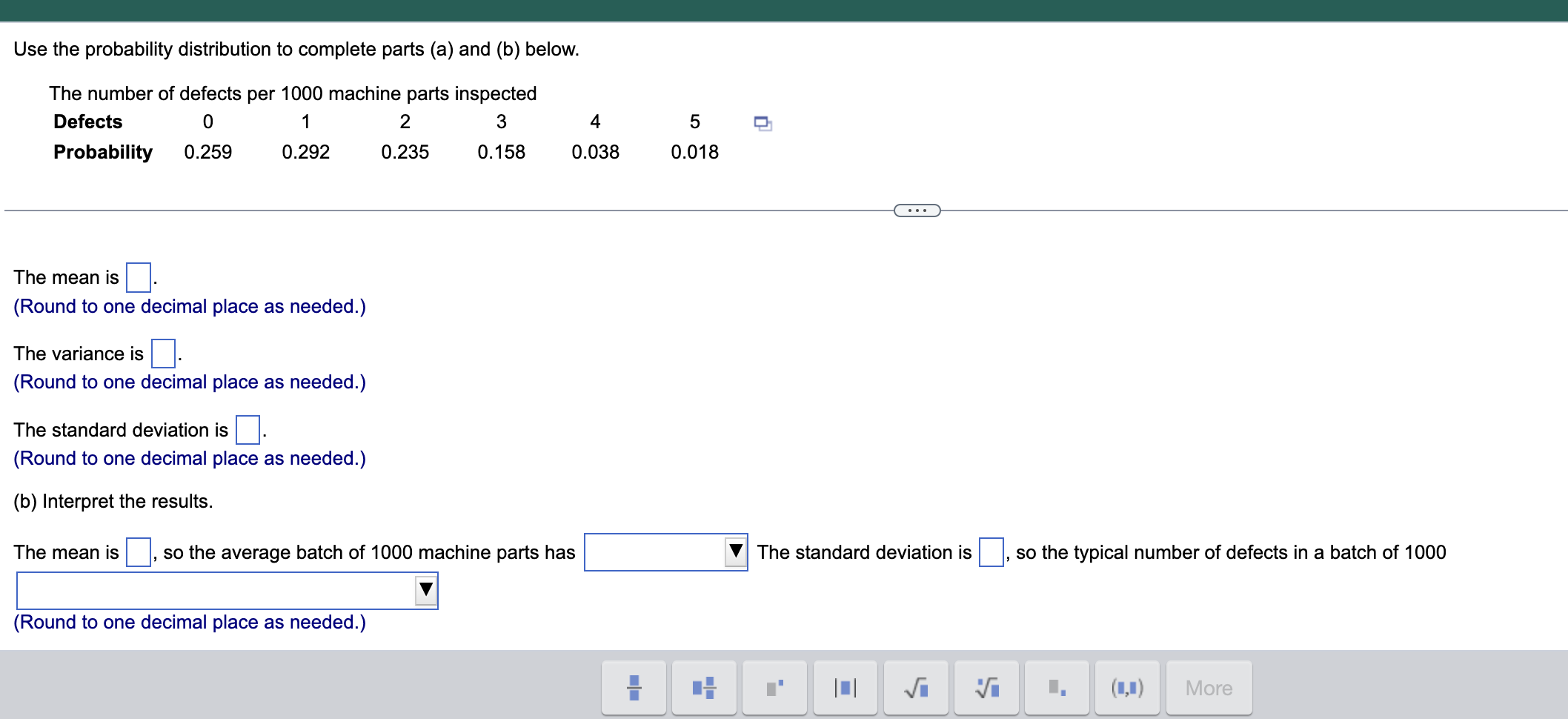This screenshot has width=1568, height=719.
Task: Click the variance answer box
Action: tap(163, 354)
